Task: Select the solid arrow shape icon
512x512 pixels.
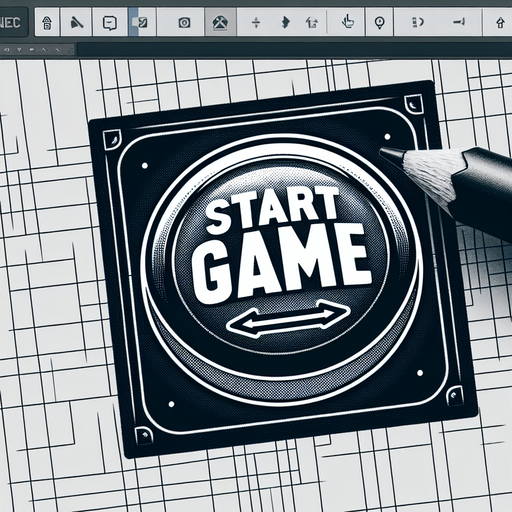Action: 285,23
